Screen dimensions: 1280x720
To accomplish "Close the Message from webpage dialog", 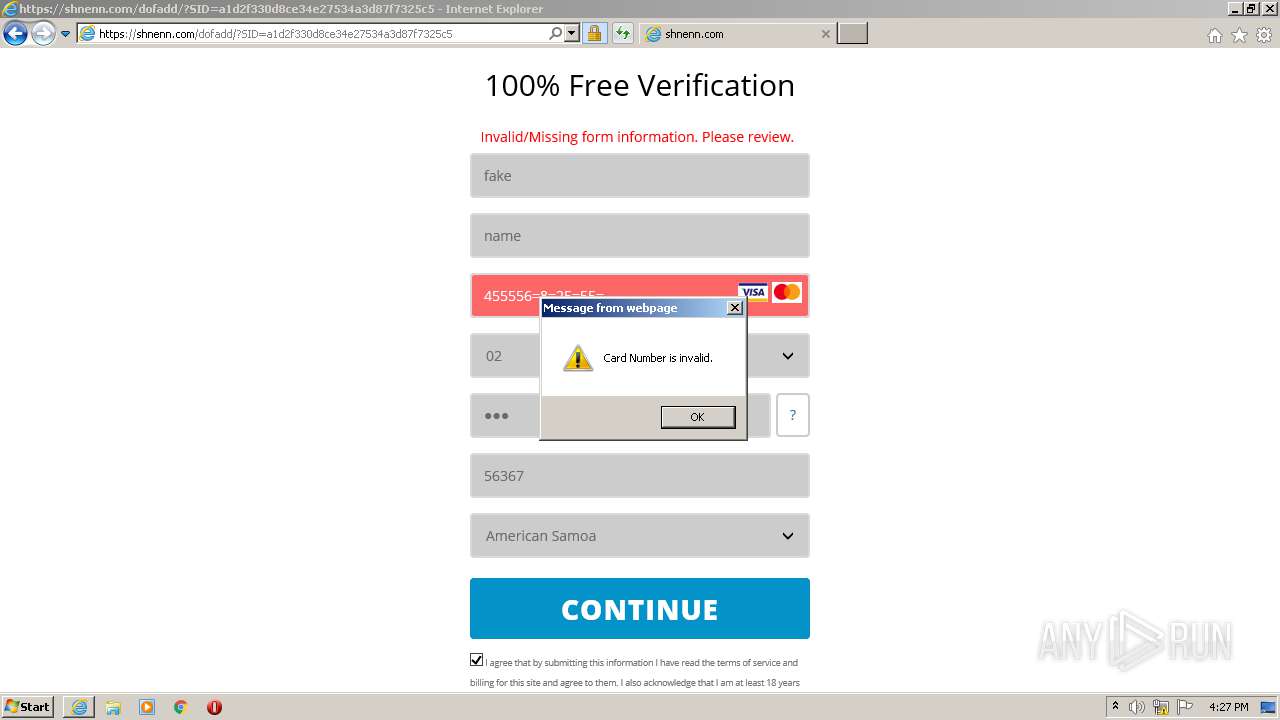I will coord(735,308).
